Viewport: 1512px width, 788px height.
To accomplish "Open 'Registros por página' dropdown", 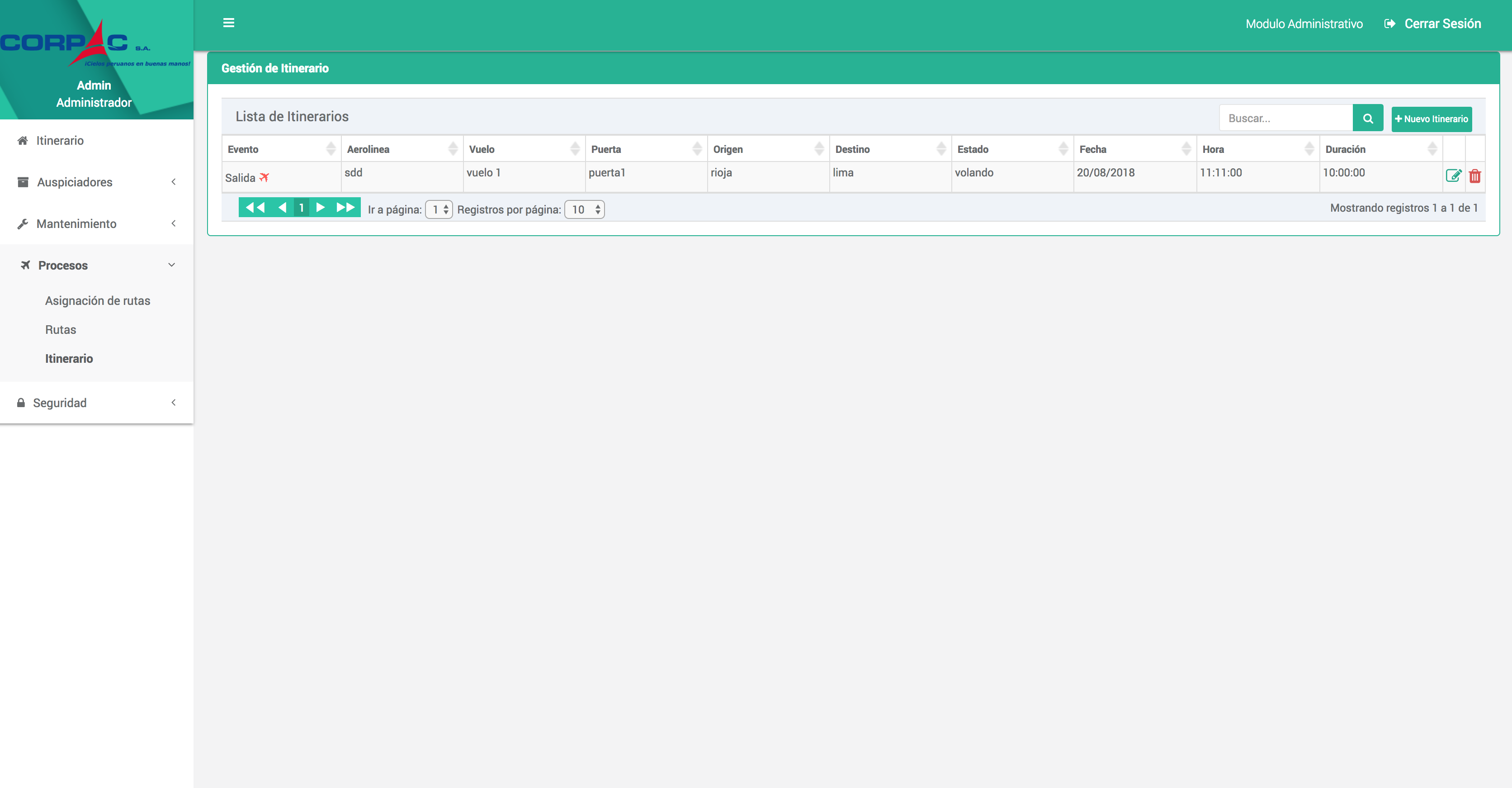I will 584,209.
